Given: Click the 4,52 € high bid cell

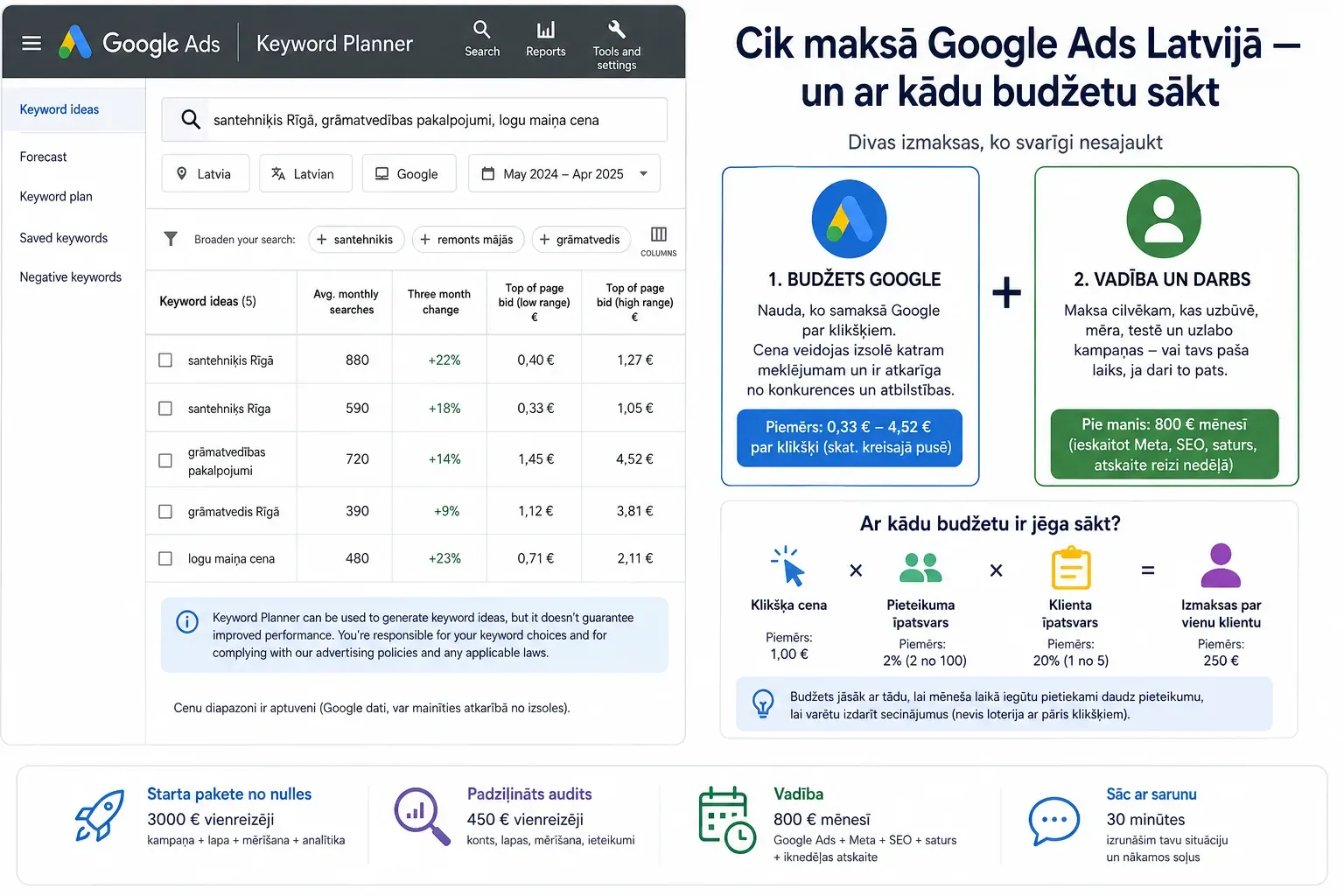Looking at the screenshot, I should tap(634, 458).
